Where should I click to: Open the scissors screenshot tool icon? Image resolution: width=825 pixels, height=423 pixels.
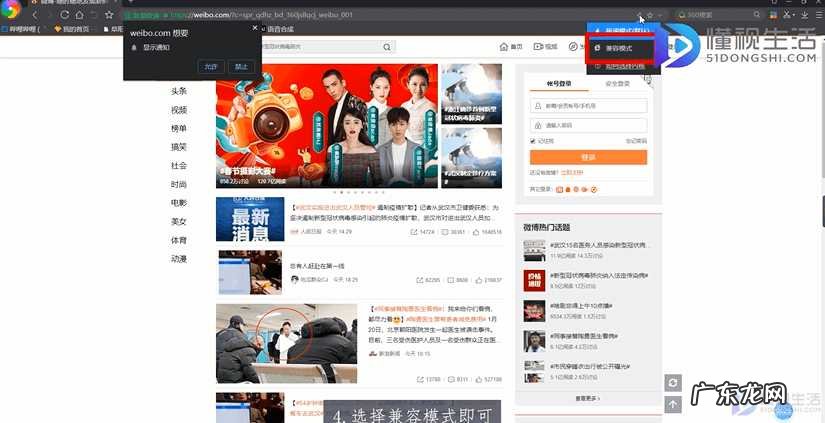(x=787, y=15)
